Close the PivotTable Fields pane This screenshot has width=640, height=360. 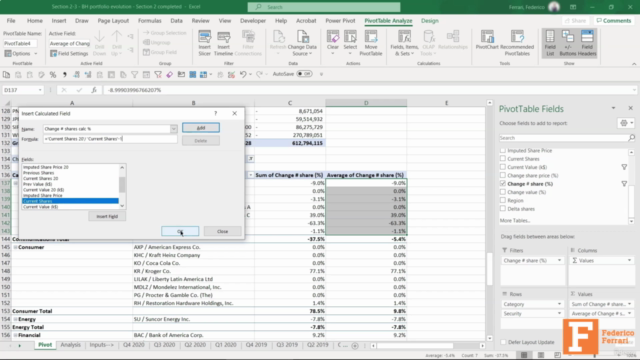631,108
